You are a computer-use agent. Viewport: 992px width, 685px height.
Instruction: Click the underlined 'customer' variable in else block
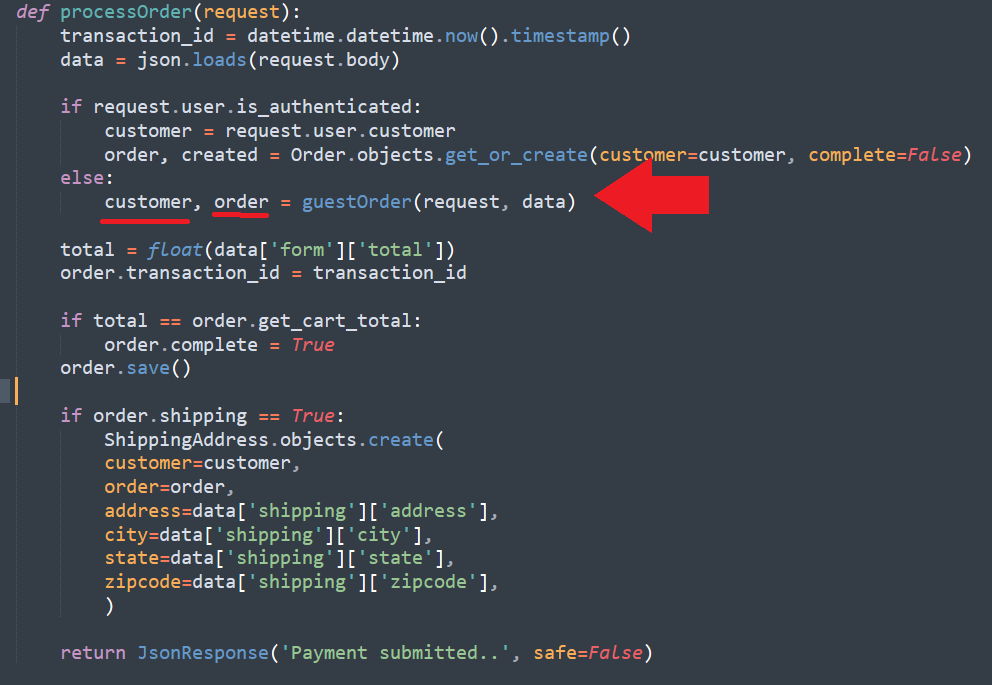[x=148, y=202]
